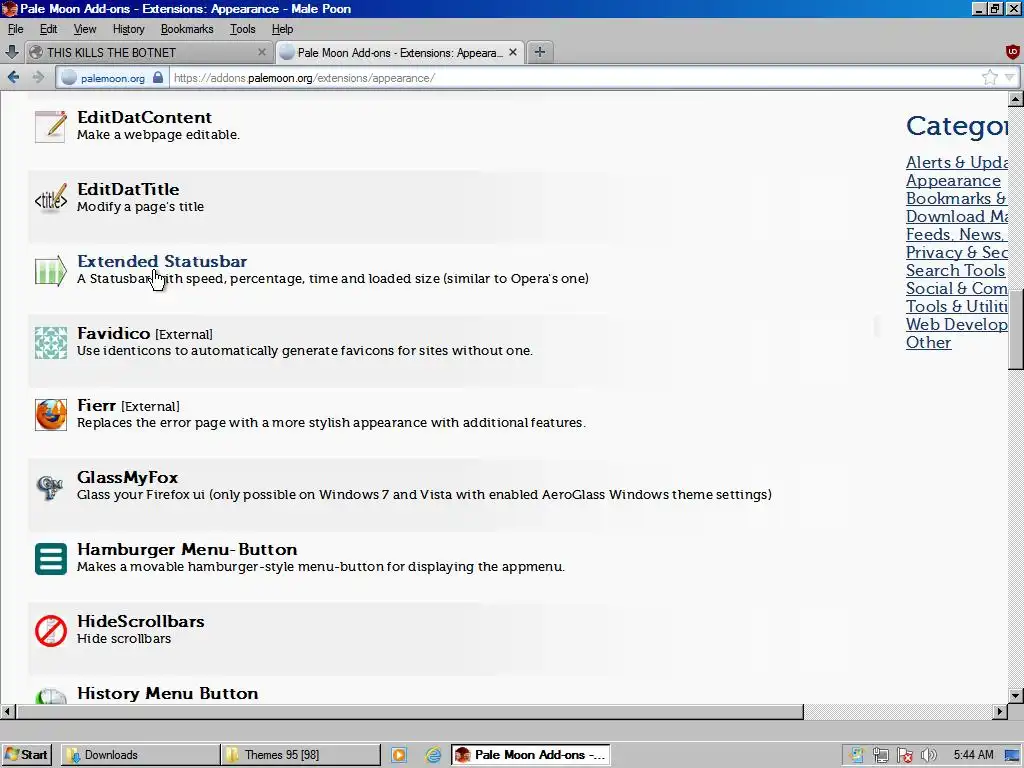Click the uBlock shield icon
Image resolution: width=1024 pixels, height=768 pixels.
pyautogui.click(x=1012, y=52)
